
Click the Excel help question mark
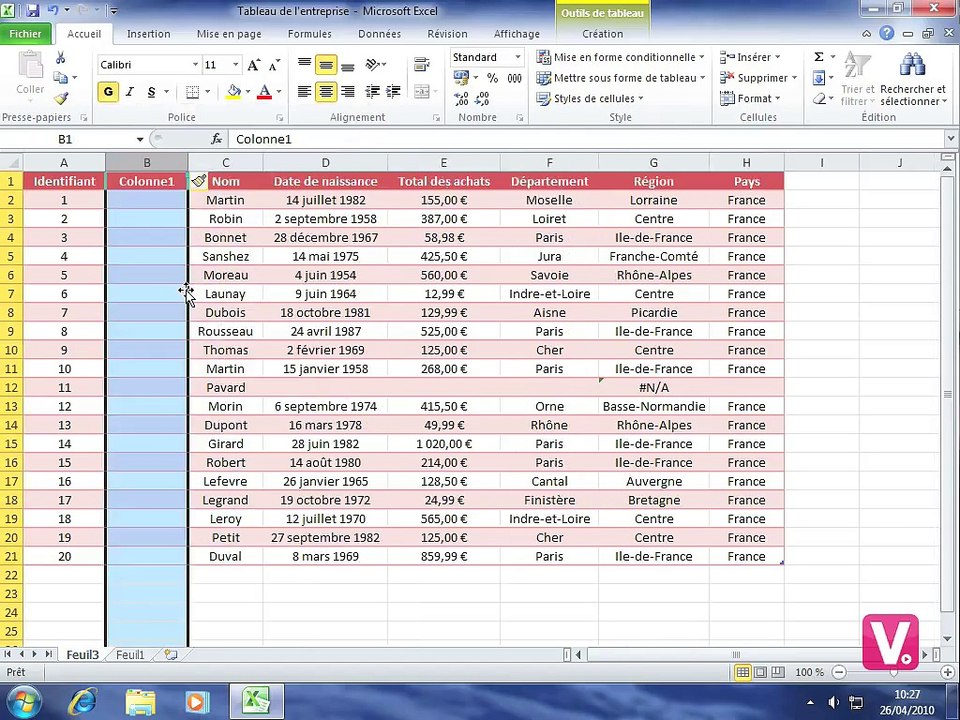887,34
